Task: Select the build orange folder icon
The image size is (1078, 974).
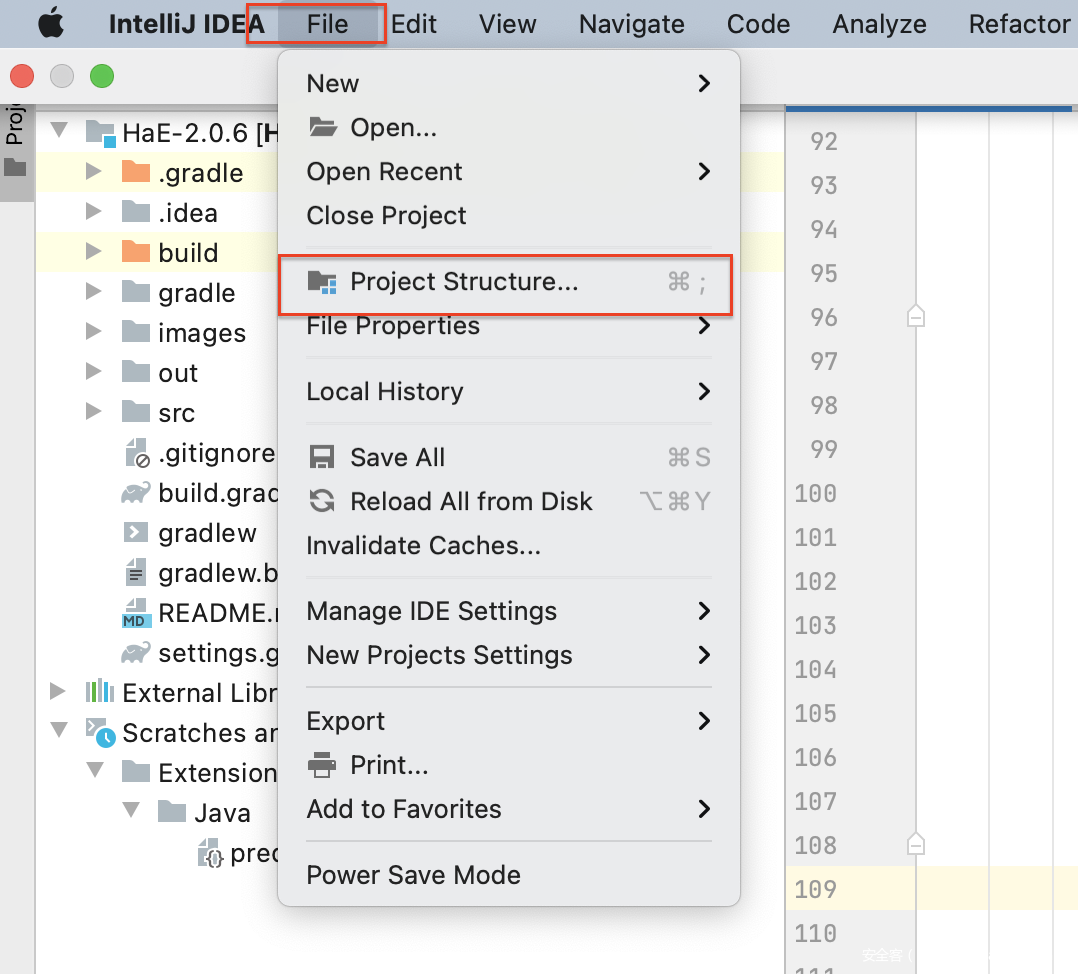Action: 135,251
